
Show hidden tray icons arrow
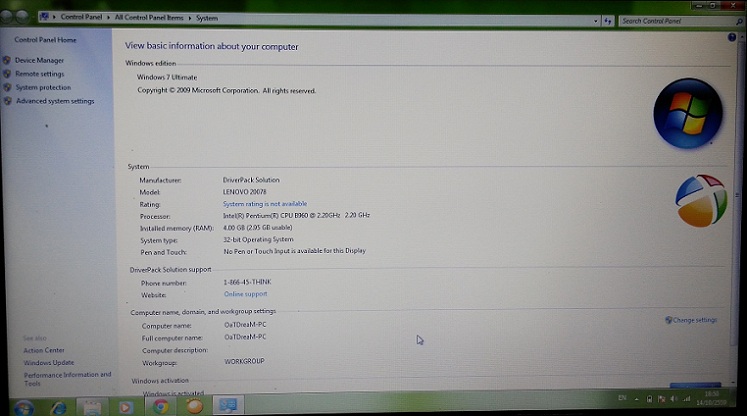(x=636, y=399)
